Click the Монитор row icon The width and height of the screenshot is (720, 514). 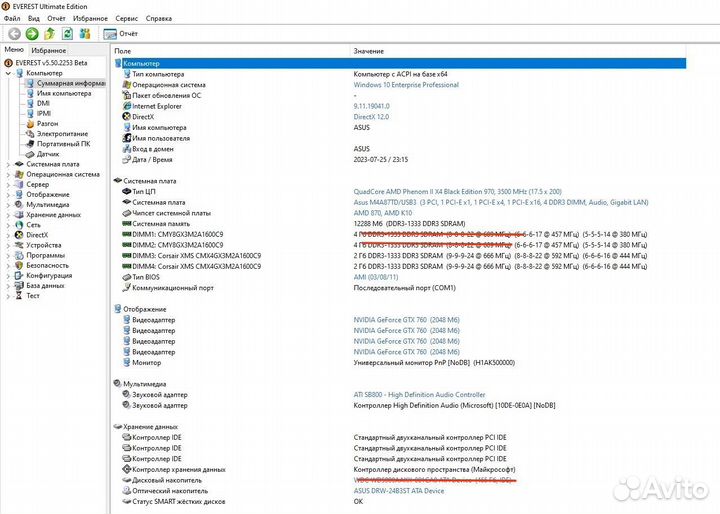coord(127,362)
